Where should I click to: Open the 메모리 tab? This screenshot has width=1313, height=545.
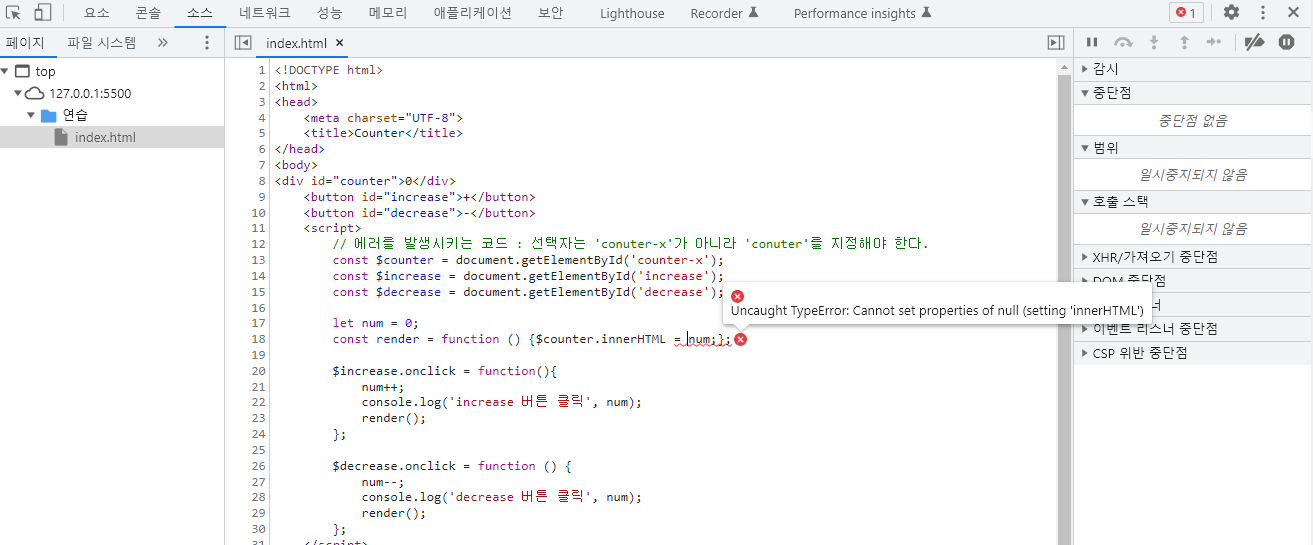point(388,13)
